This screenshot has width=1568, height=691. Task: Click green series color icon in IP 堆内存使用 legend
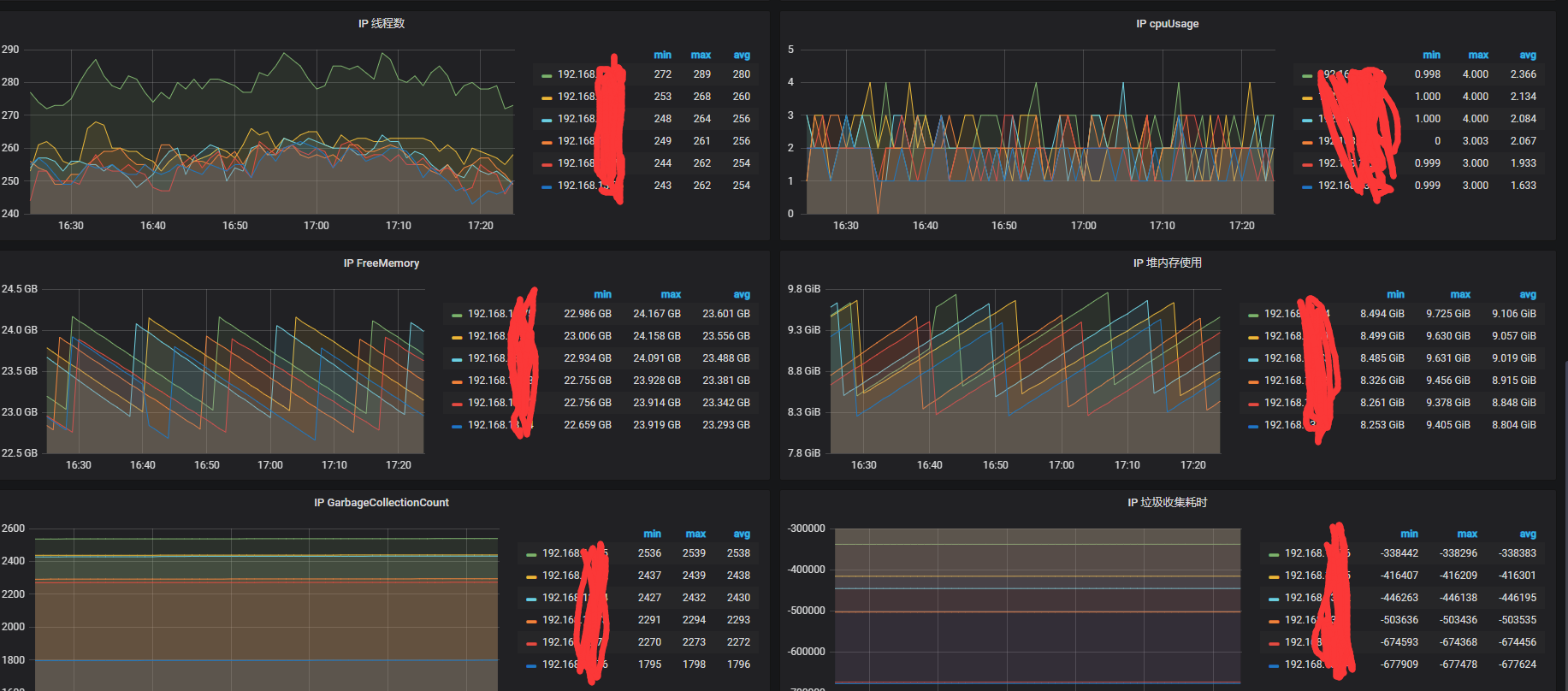pyautogui.click(x=1253, y=315)
